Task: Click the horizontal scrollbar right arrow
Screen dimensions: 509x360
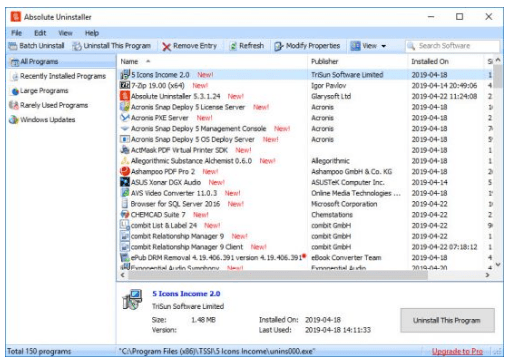Action: pyautogui.click(x=488, y=275)
